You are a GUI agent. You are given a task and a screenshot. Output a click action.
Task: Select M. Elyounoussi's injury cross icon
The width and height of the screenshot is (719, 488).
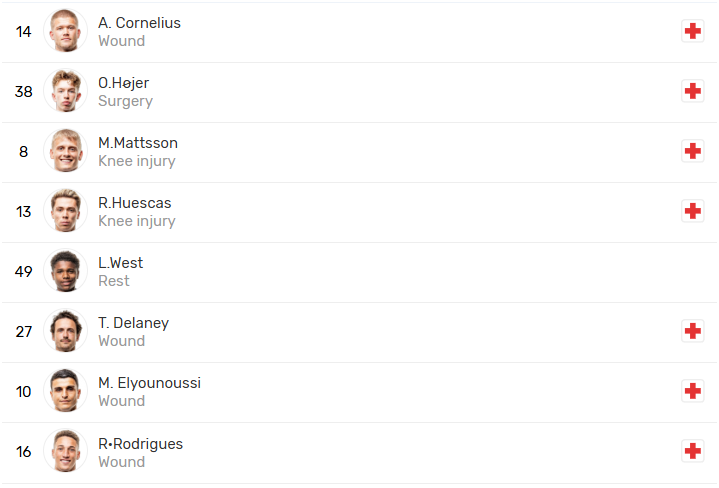point(692,391)
